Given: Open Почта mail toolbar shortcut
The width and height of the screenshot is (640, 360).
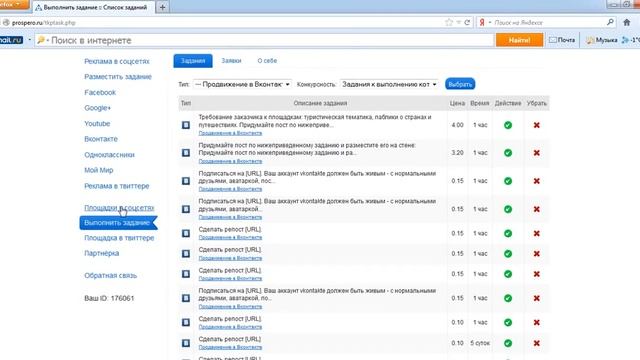Looking at the screenshot, I should [x=562, y=40].
